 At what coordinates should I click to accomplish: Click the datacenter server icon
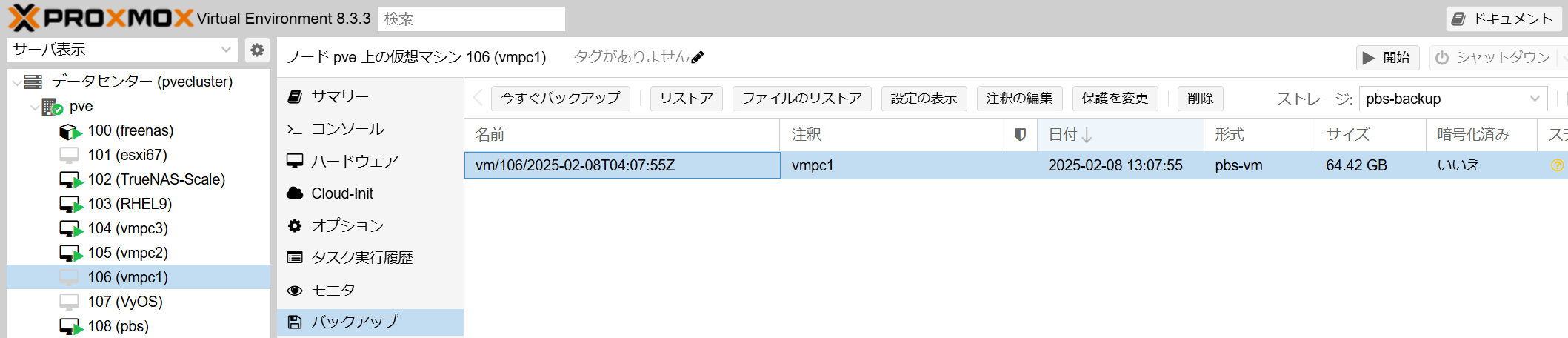pyautogui.click(x=33, y=82)
